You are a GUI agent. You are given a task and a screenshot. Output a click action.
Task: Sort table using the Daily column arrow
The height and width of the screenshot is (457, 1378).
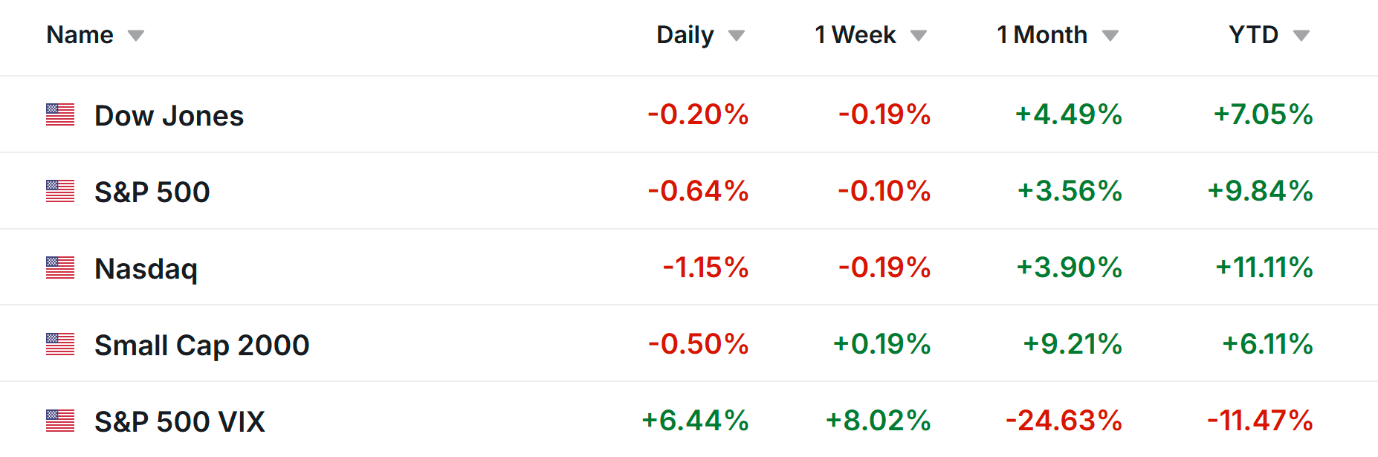tap(736, 36)
